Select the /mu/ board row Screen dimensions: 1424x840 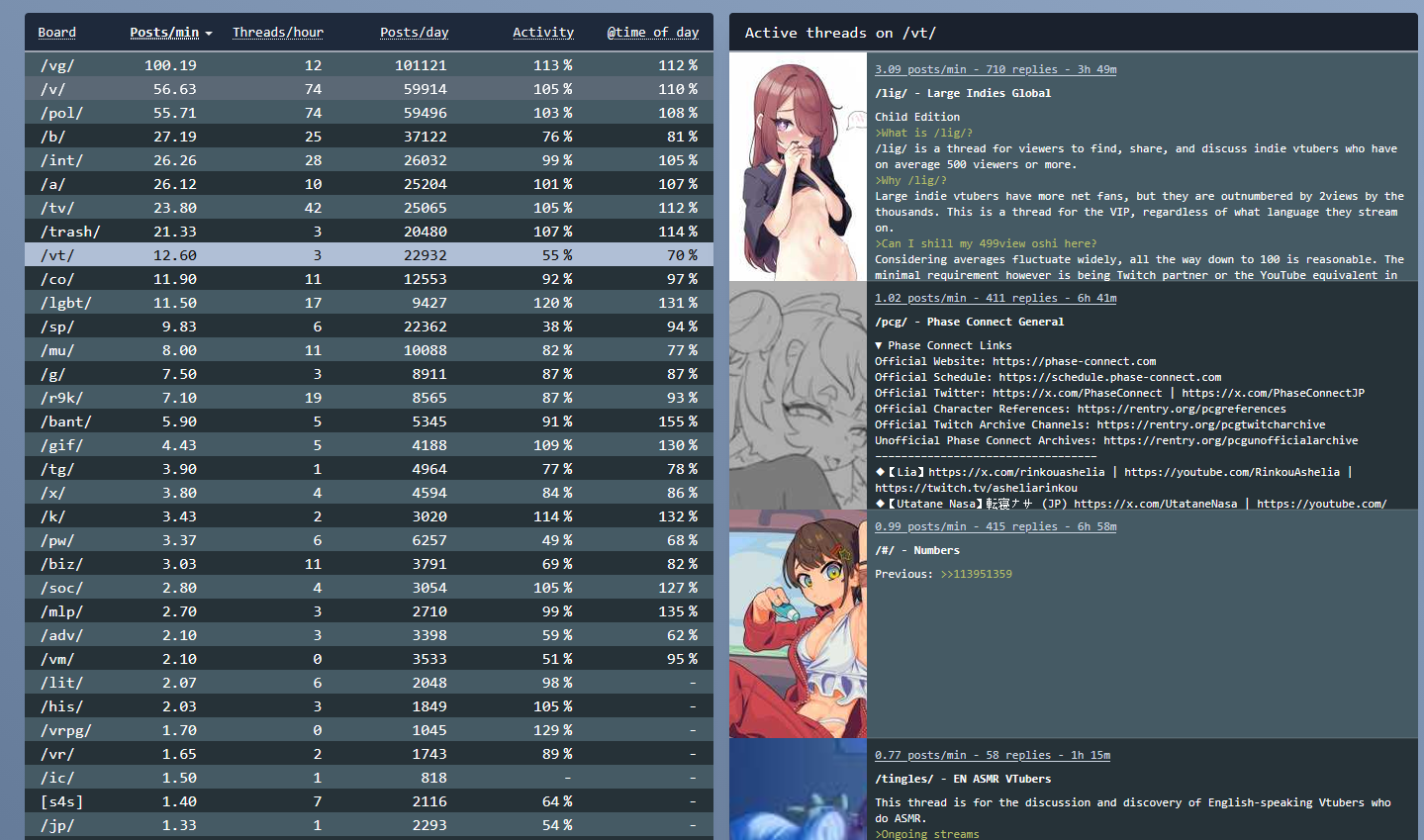tap(369, 350)
